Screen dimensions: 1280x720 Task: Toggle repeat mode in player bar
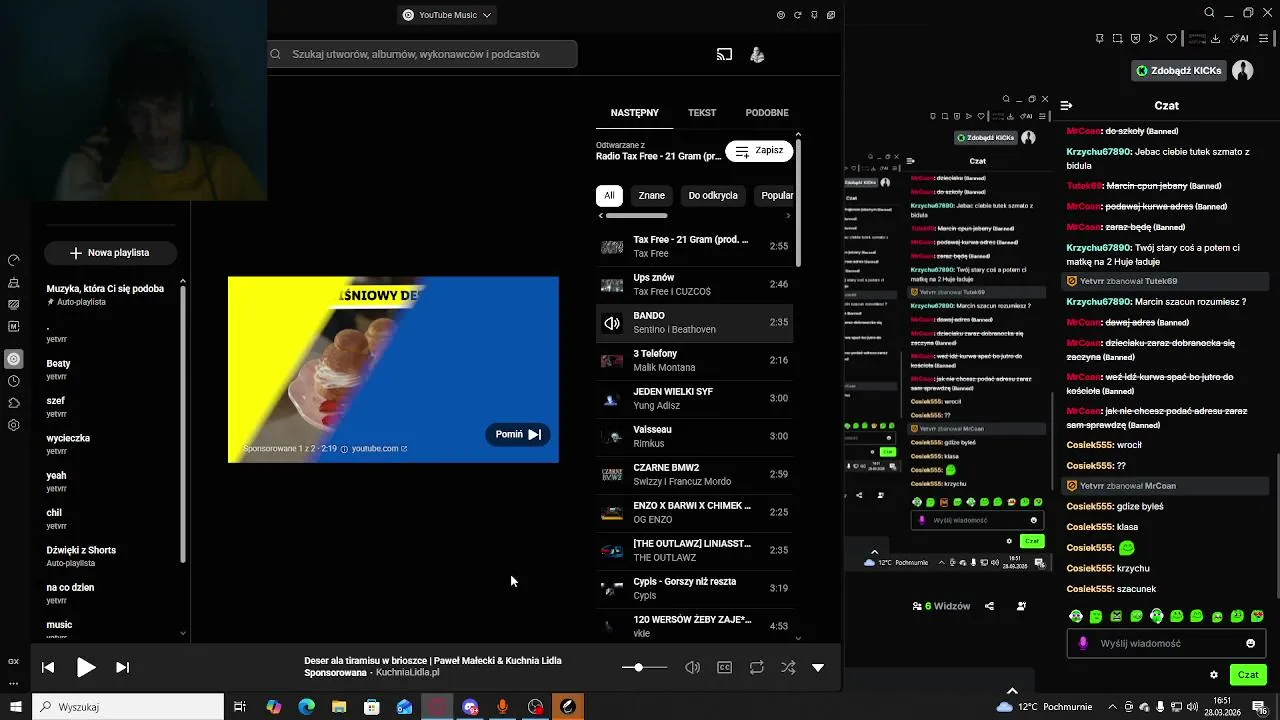pyautogui.click(x=757, y=667)
